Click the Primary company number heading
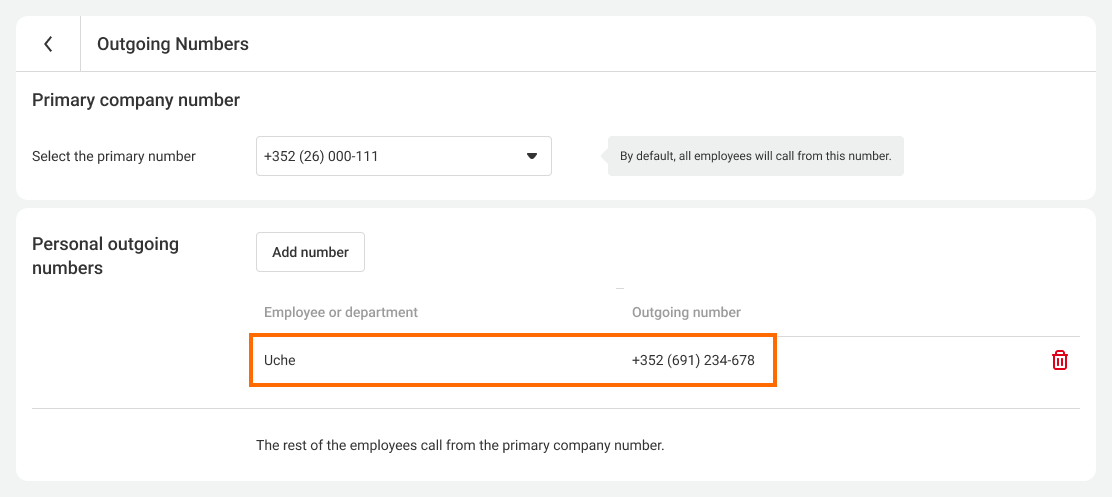This screenshot has width=1112, height=497. click(x=136, y=100)
